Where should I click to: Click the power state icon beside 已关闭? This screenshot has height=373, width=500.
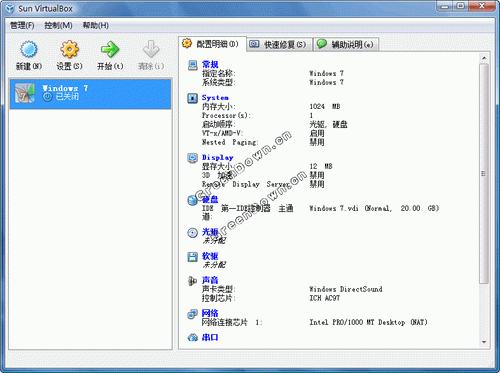48,97
